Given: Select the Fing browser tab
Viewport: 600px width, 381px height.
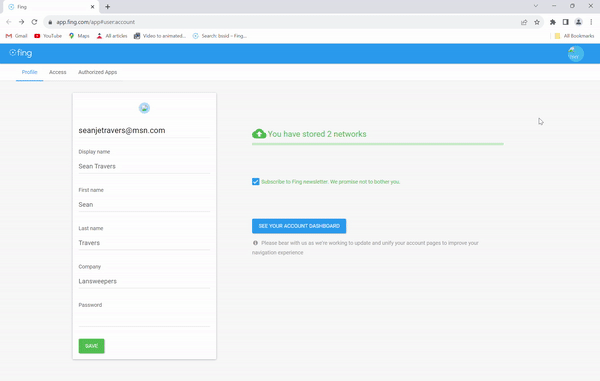Looking at the screenshot, I should pos(51,7).
